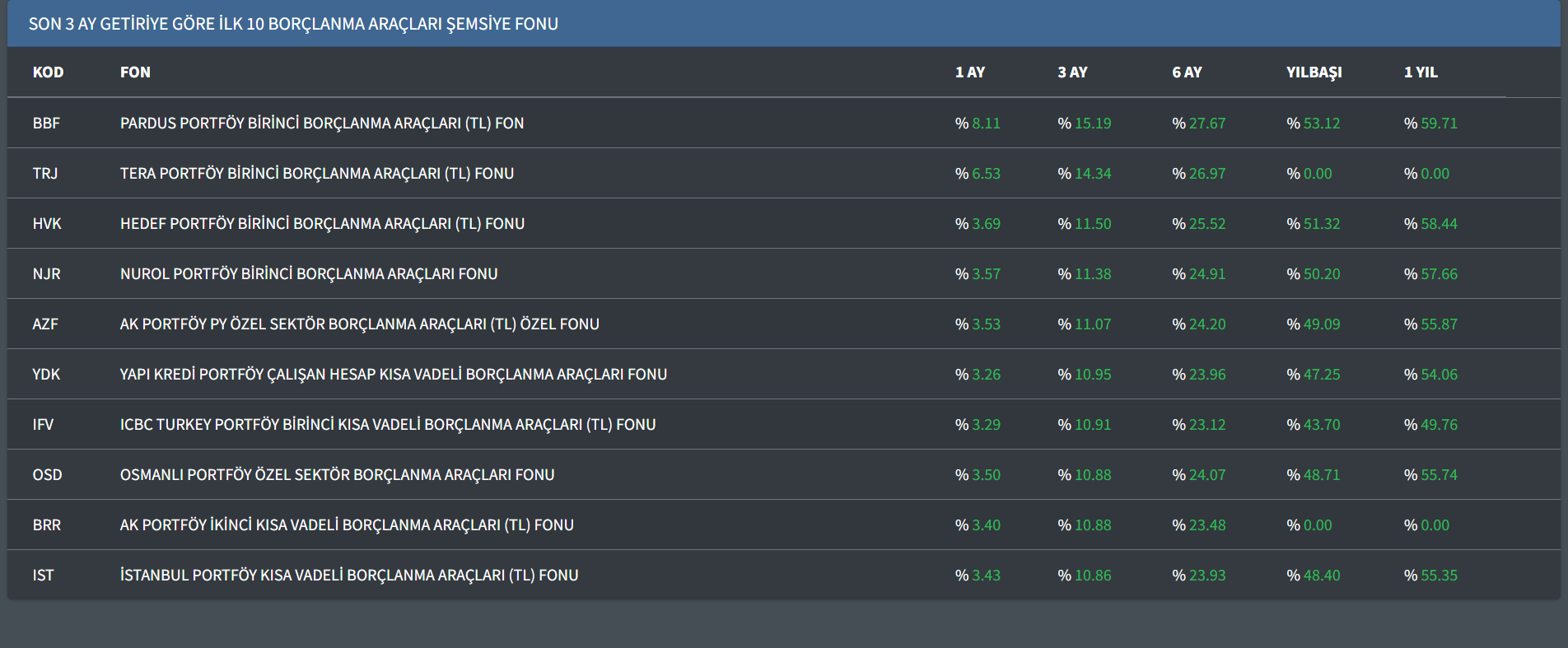The height and width of the screenshot is (648, 1568).
Task: Click ICBC Turkey Portföy fund name
Action: click(x=388, y=425)
